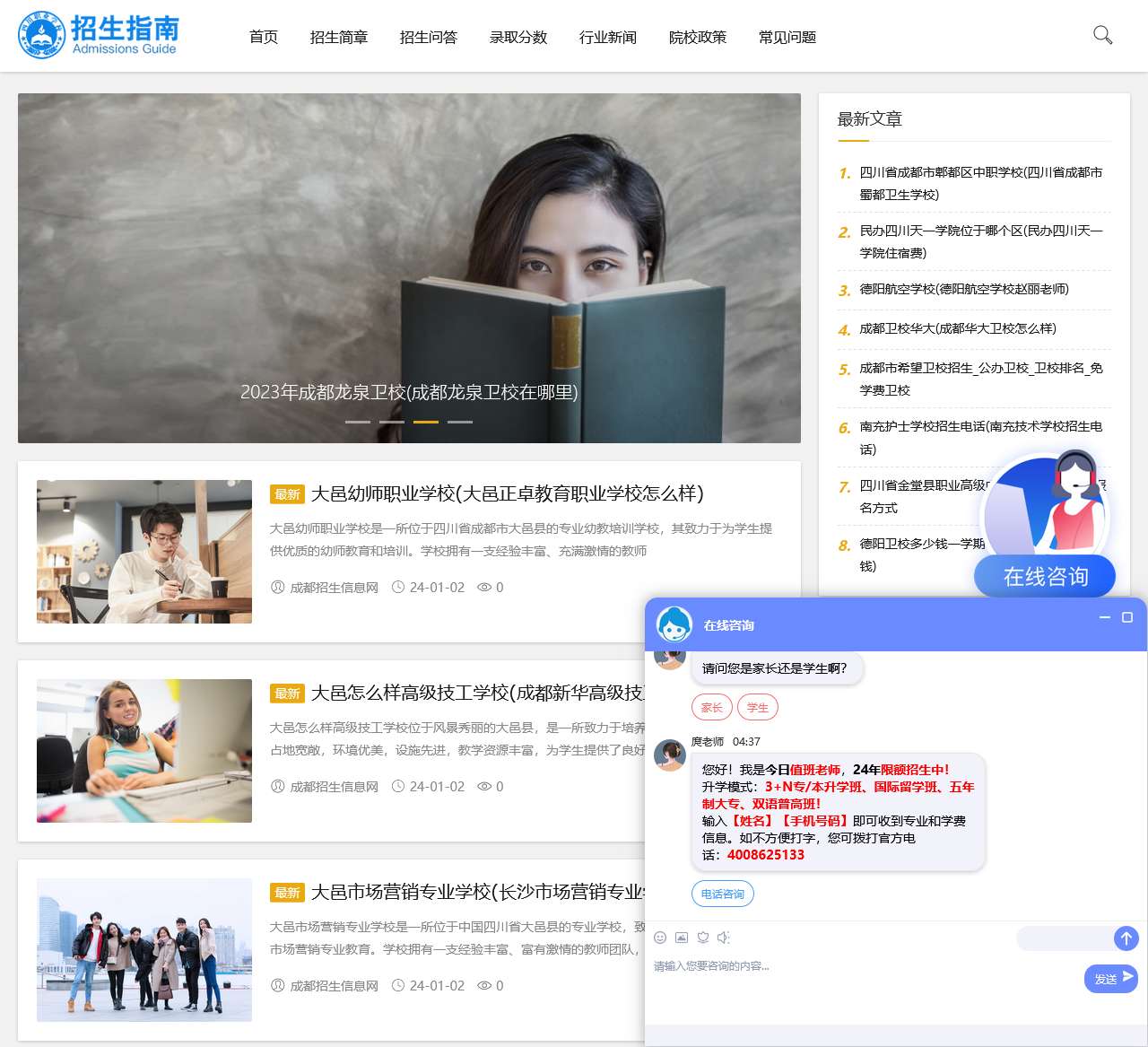Screen dimensions: 1148x1047
Task: Select the 学生 quick reply option
Action: [757, 707]
